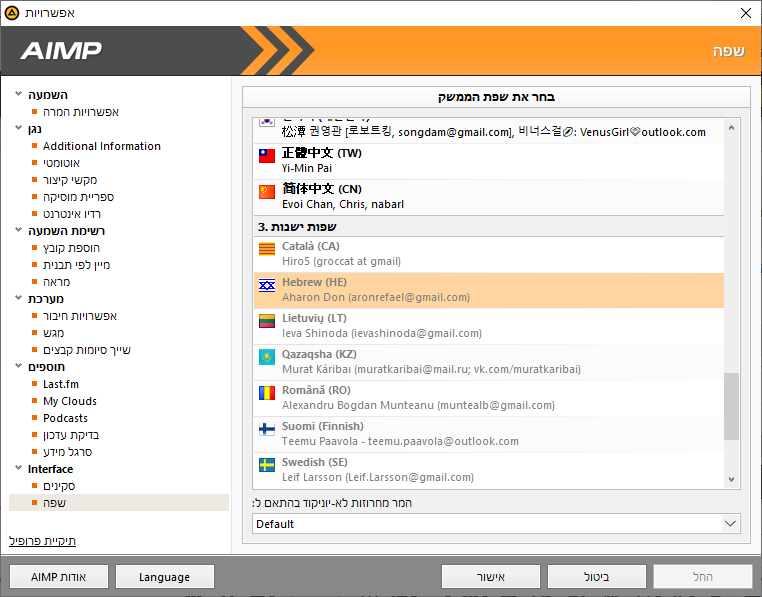The height and width of the screenshot is (597, 762).
Task: Click the שפות ישנות group header
Action: coord(489,227)
